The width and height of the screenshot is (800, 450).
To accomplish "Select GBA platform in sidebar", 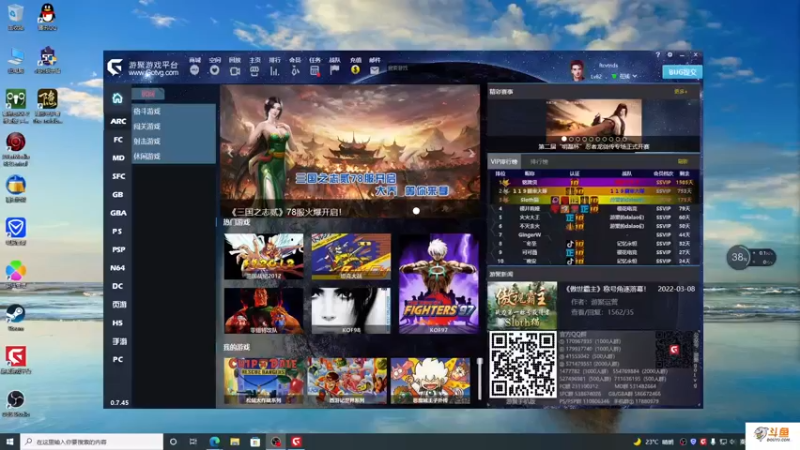I will (x=118, y=213).
